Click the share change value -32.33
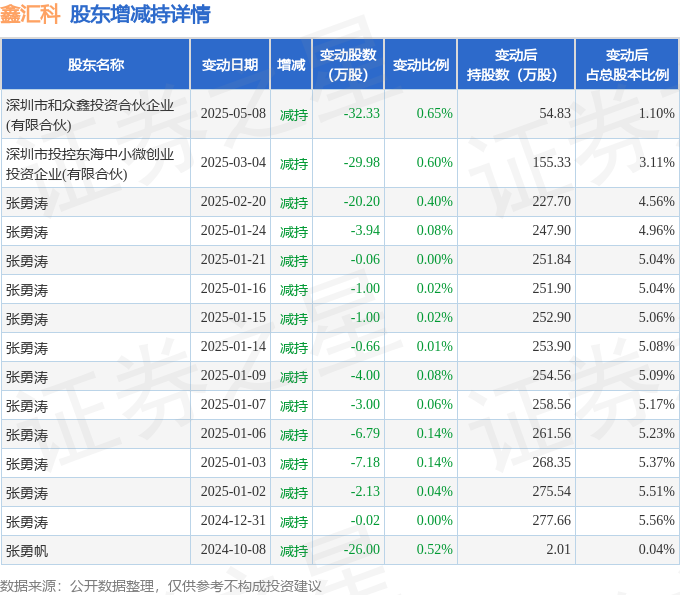The image size is (680, 595). point(362,113)
